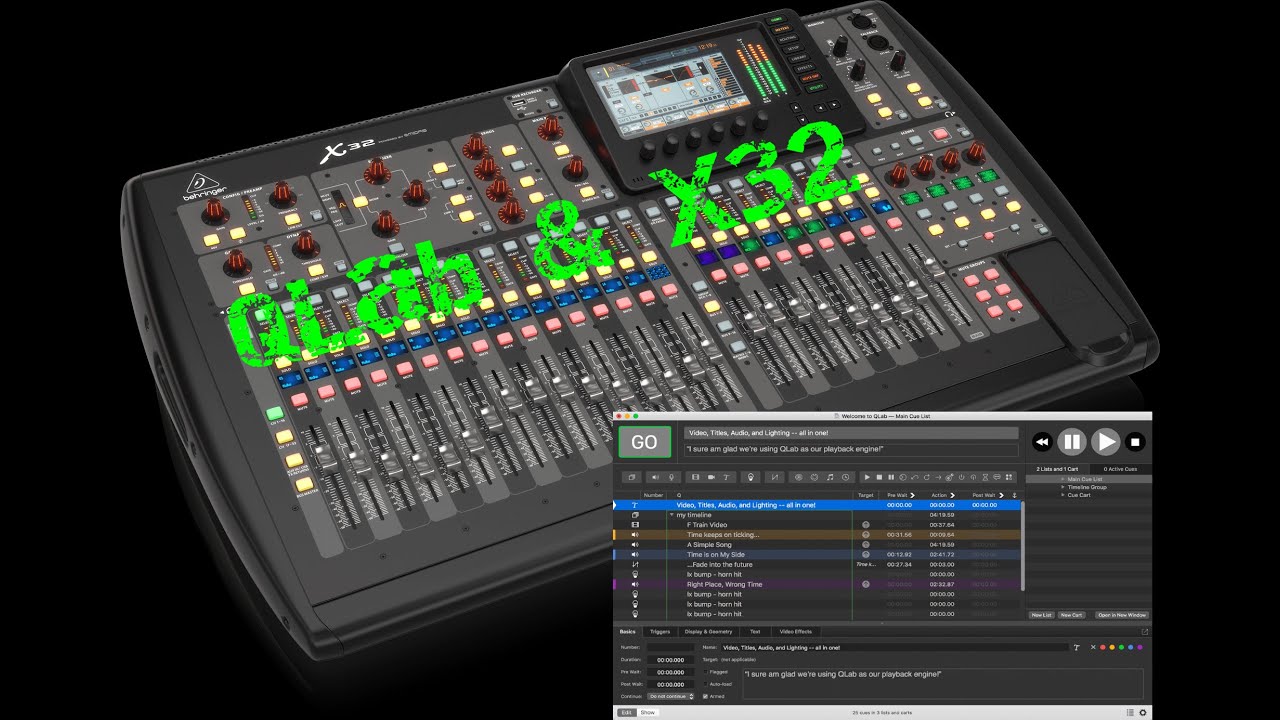Add a Timecode cue using the clock icon
Image resolution: width=1280 pixels, height=720 pixels.
click(x=845, y=477)
